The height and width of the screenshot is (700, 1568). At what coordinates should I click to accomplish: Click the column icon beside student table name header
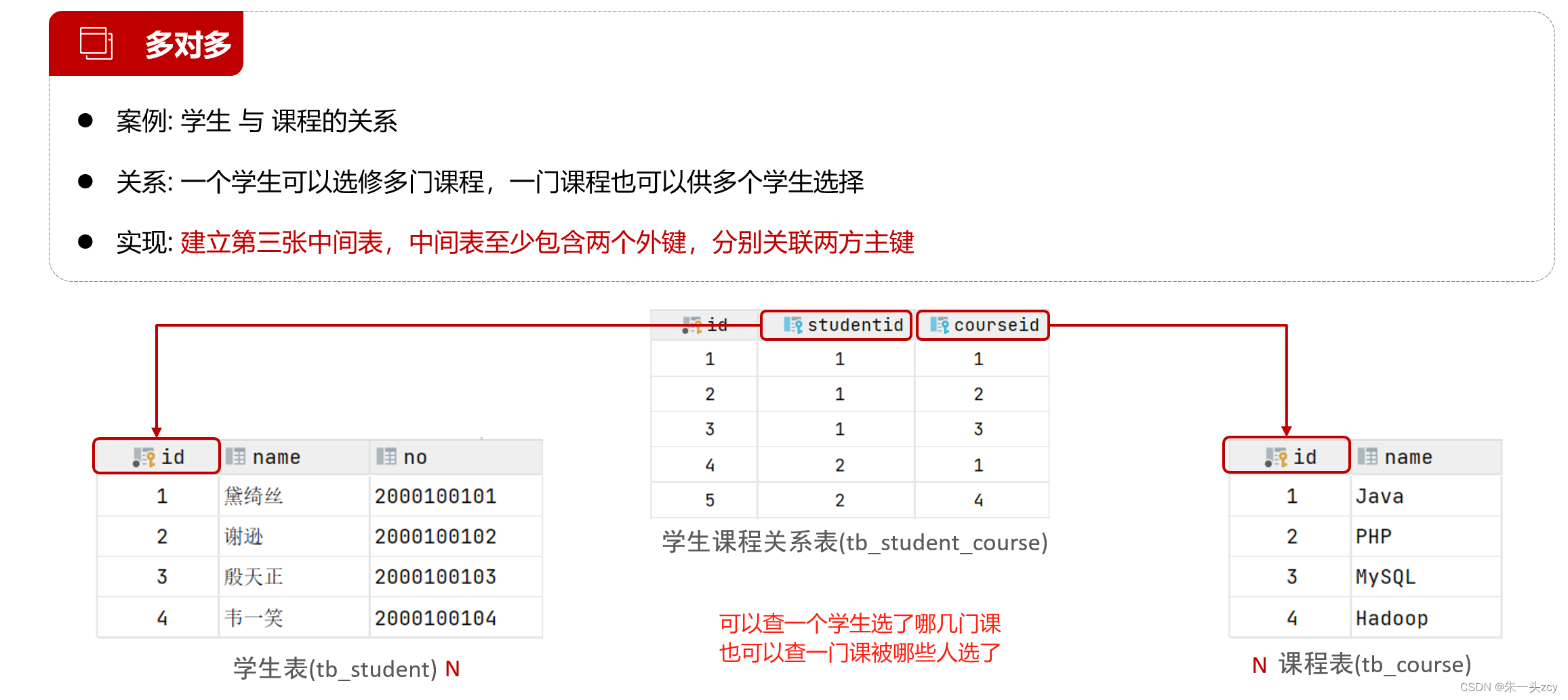pos(235,457)
